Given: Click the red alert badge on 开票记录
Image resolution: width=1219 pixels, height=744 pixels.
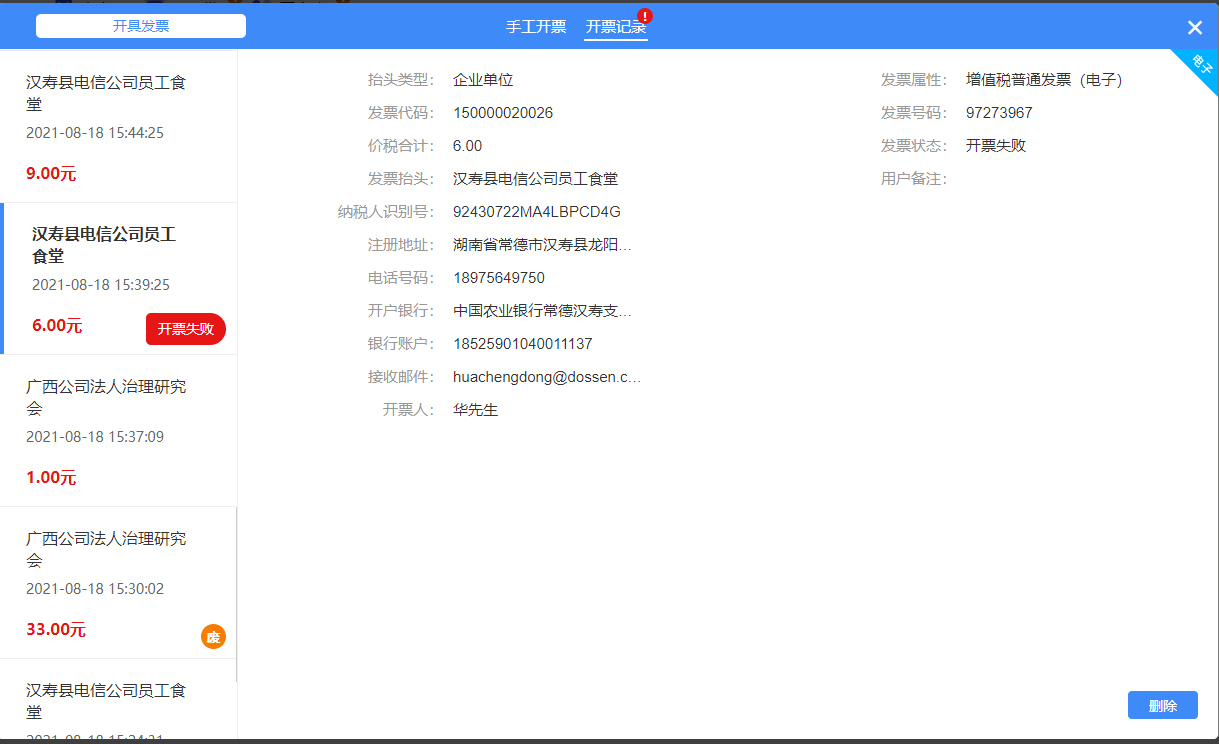Looking at the screenshot, I should point(645,16).
